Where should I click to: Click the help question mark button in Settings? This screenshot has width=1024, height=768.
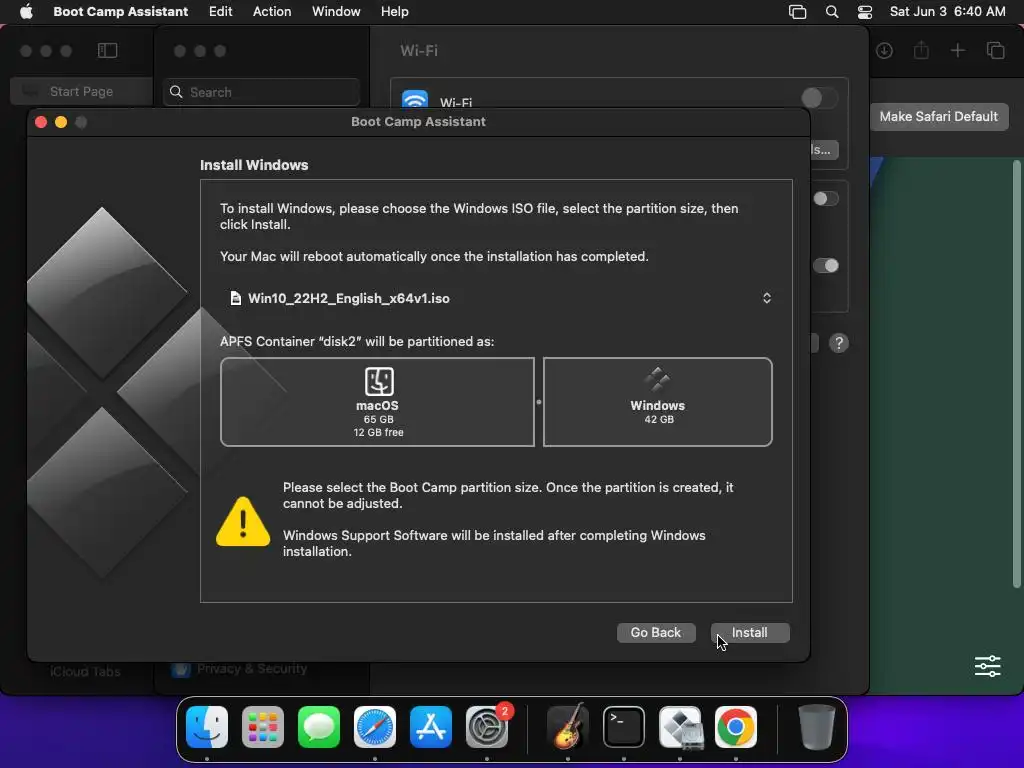coord(839,343)
